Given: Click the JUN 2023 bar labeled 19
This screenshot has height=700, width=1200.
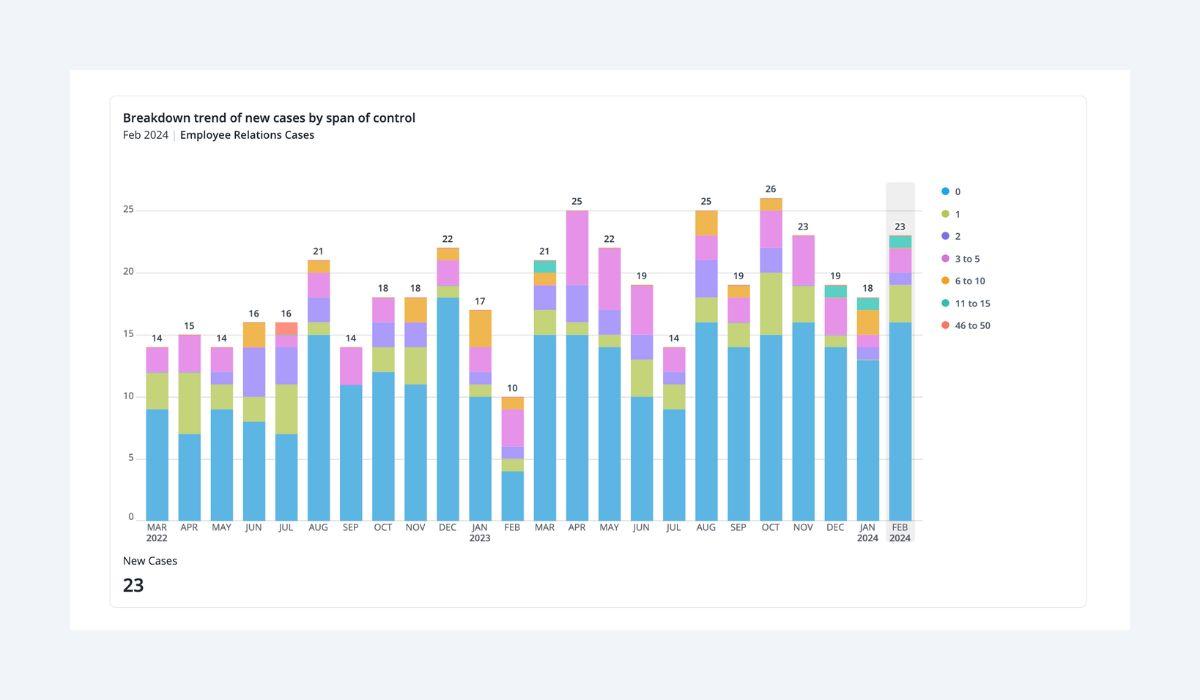Looking at the screenshot, I should click(x=642, y=403).
